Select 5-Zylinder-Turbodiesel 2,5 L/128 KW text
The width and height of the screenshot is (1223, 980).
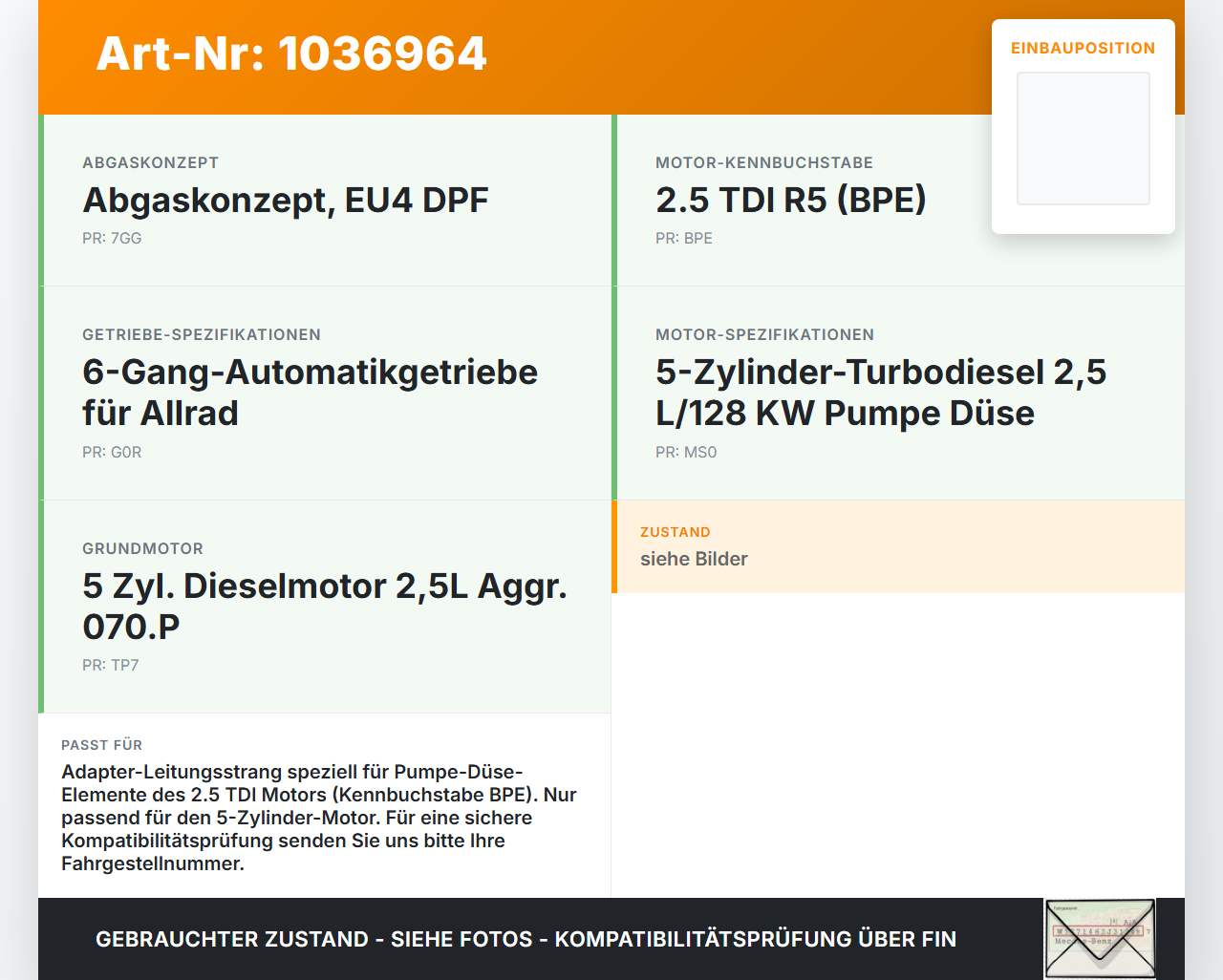coord(881,392)
